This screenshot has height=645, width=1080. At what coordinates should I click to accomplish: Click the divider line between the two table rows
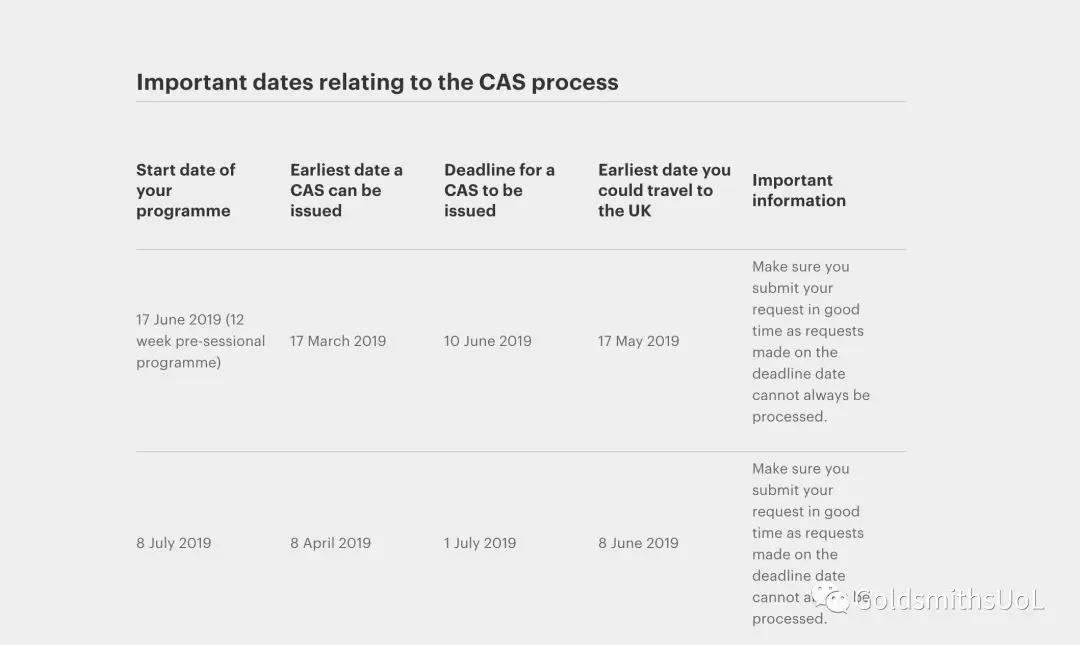(521, 452)
